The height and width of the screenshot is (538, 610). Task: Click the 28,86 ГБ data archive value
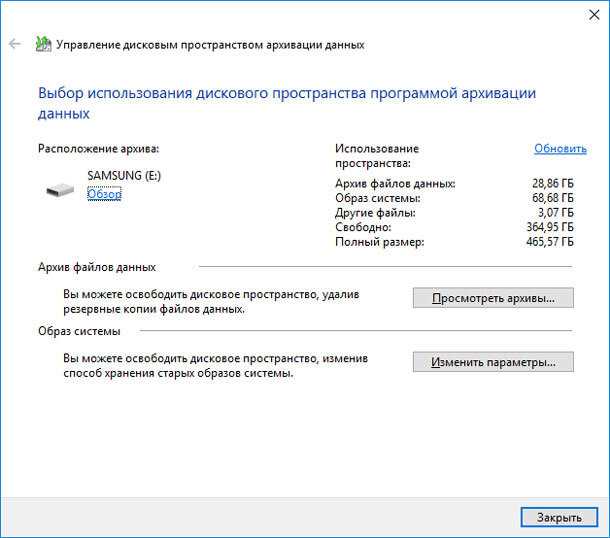[x=553, y=183]
